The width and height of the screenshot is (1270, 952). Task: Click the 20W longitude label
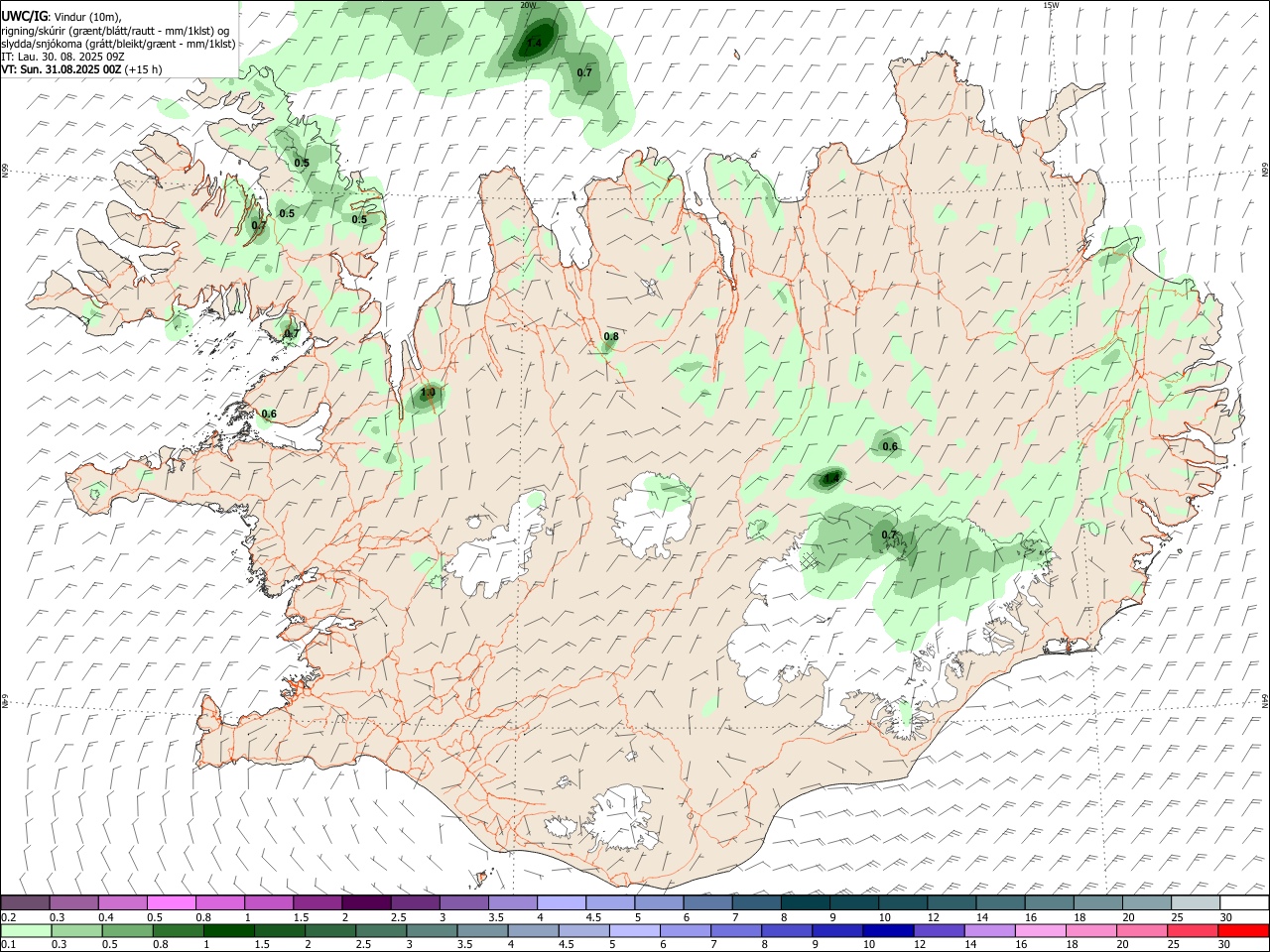coord(528,5)
